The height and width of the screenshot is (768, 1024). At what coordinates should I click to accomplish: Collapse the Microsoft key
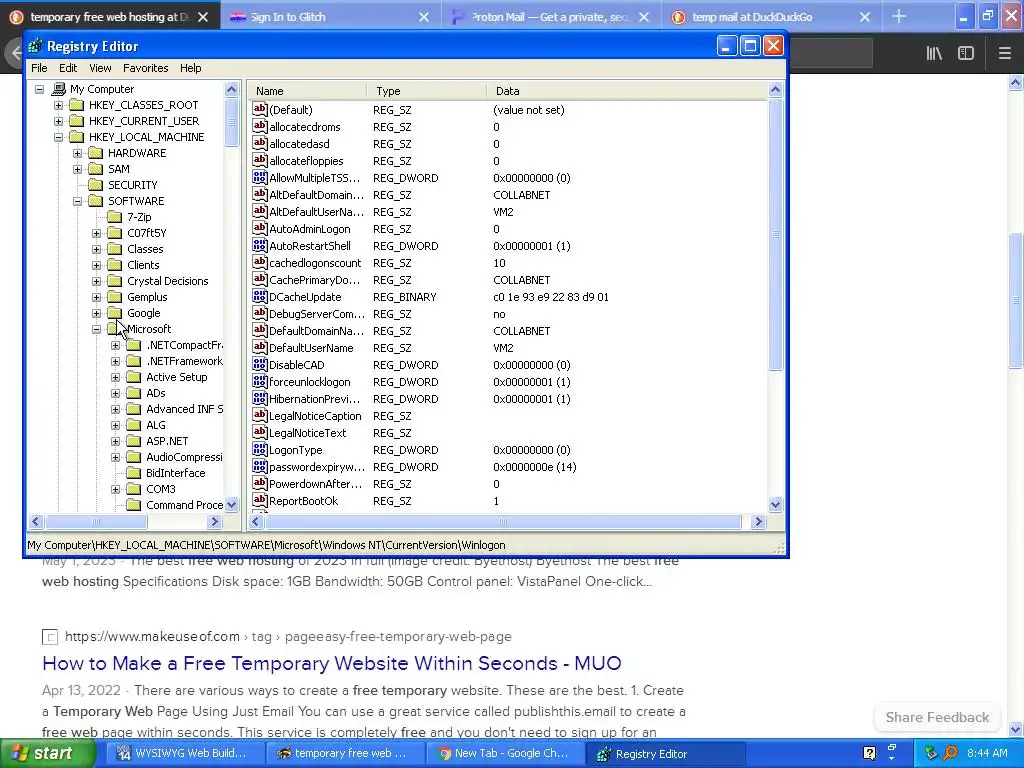click(x=96, y=329)
